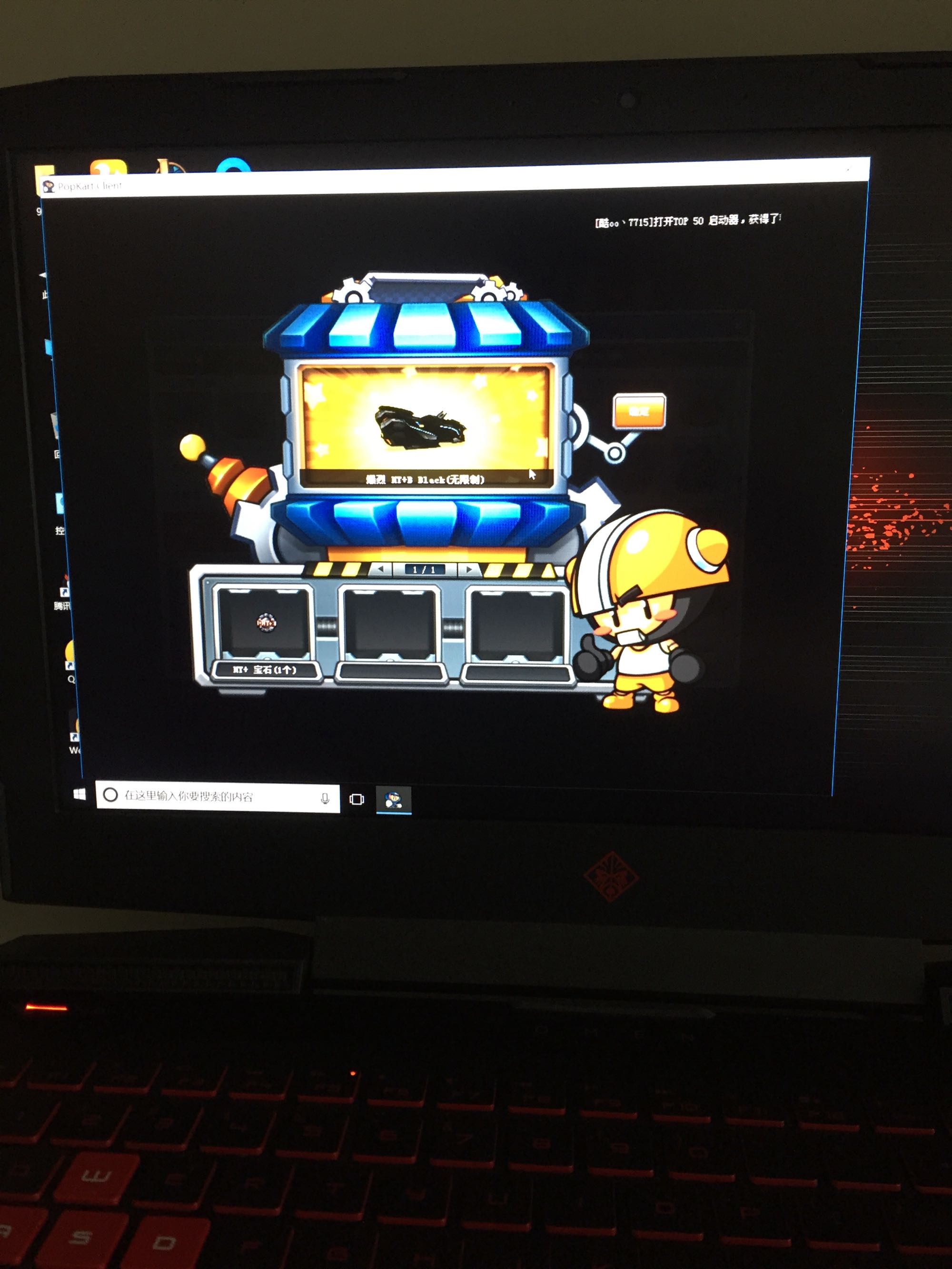Click the NT+ 宝石 (1个) label
This screenshot has width=952, height=1269.
(265, 670)
